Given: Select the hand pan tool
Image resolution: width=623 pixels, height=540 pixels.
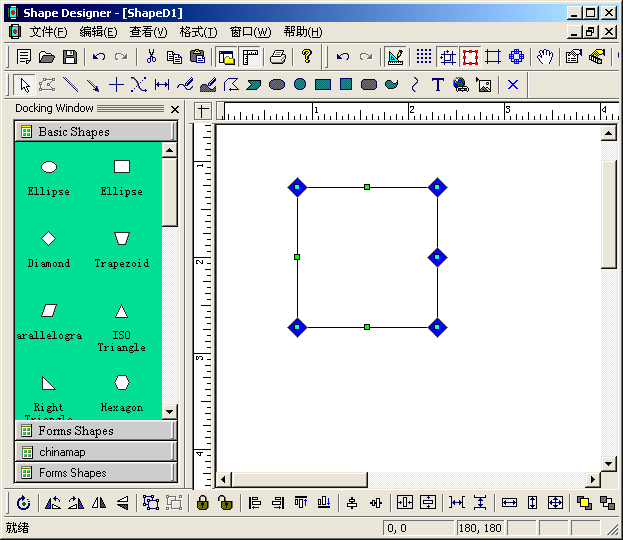Looking at the screenshot, I should pos(545,57).
